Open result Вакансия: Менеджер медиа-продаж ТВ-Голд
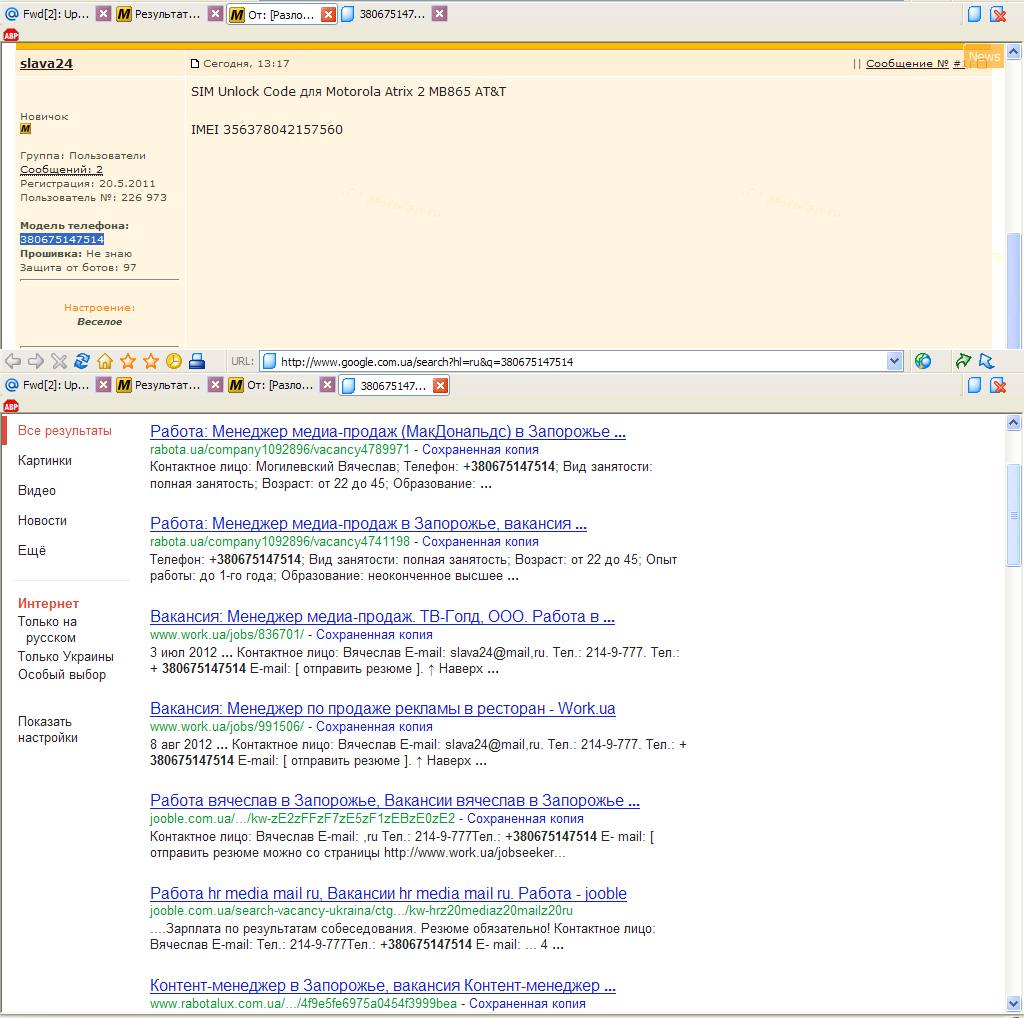 383,616
